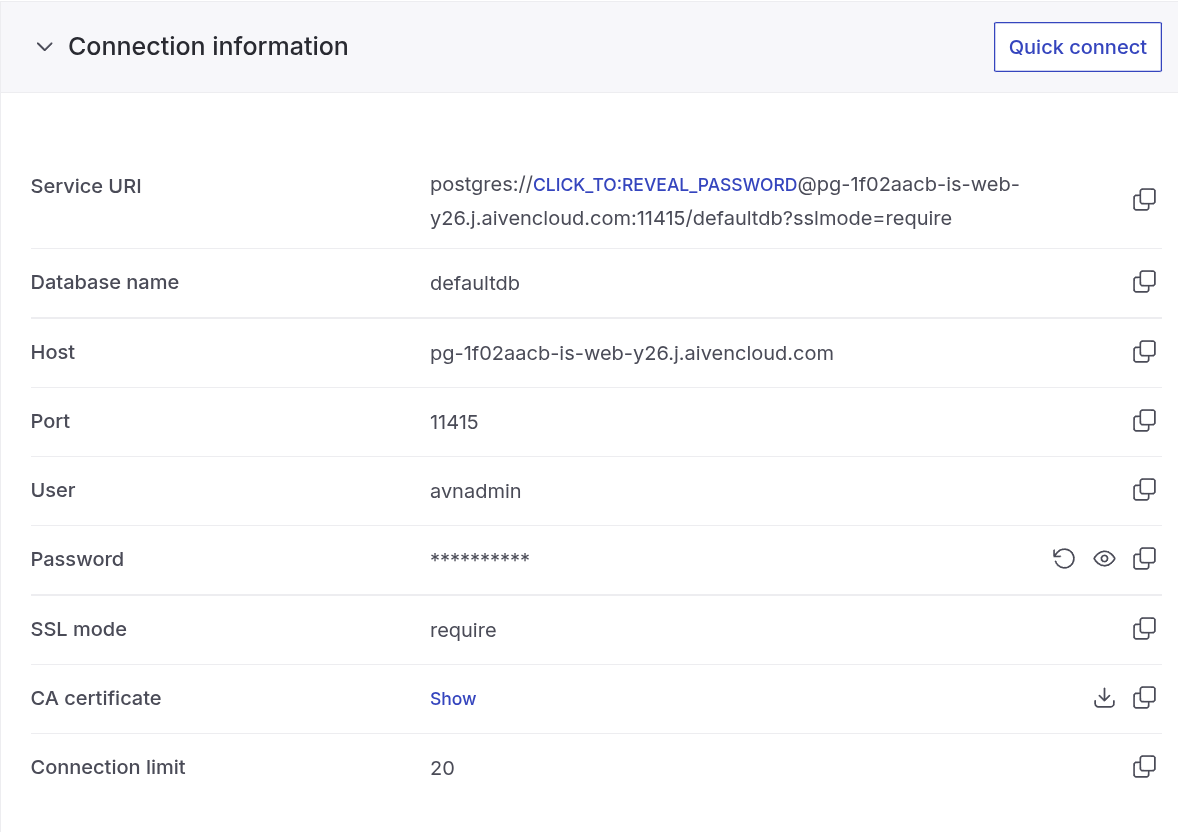Click the 'Host' label
The width and height of the screenshot is (1178, 832).
[53, 352]
